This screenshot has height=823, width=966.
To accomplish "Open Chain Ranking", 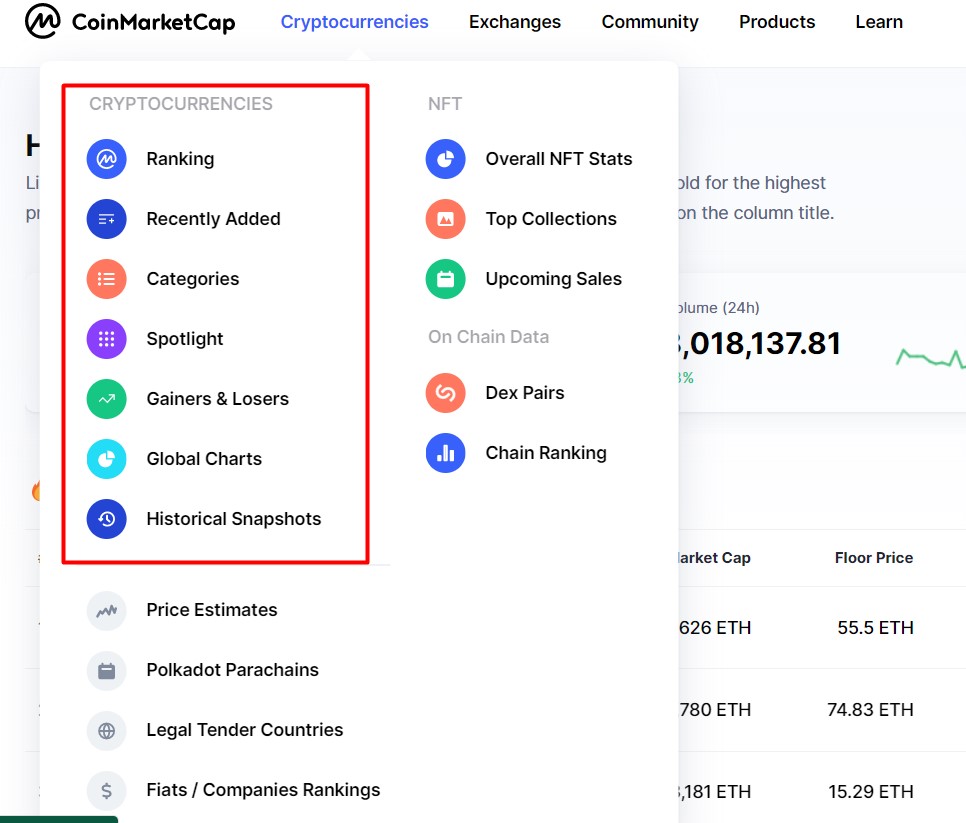I will click(x=546, y=453).
